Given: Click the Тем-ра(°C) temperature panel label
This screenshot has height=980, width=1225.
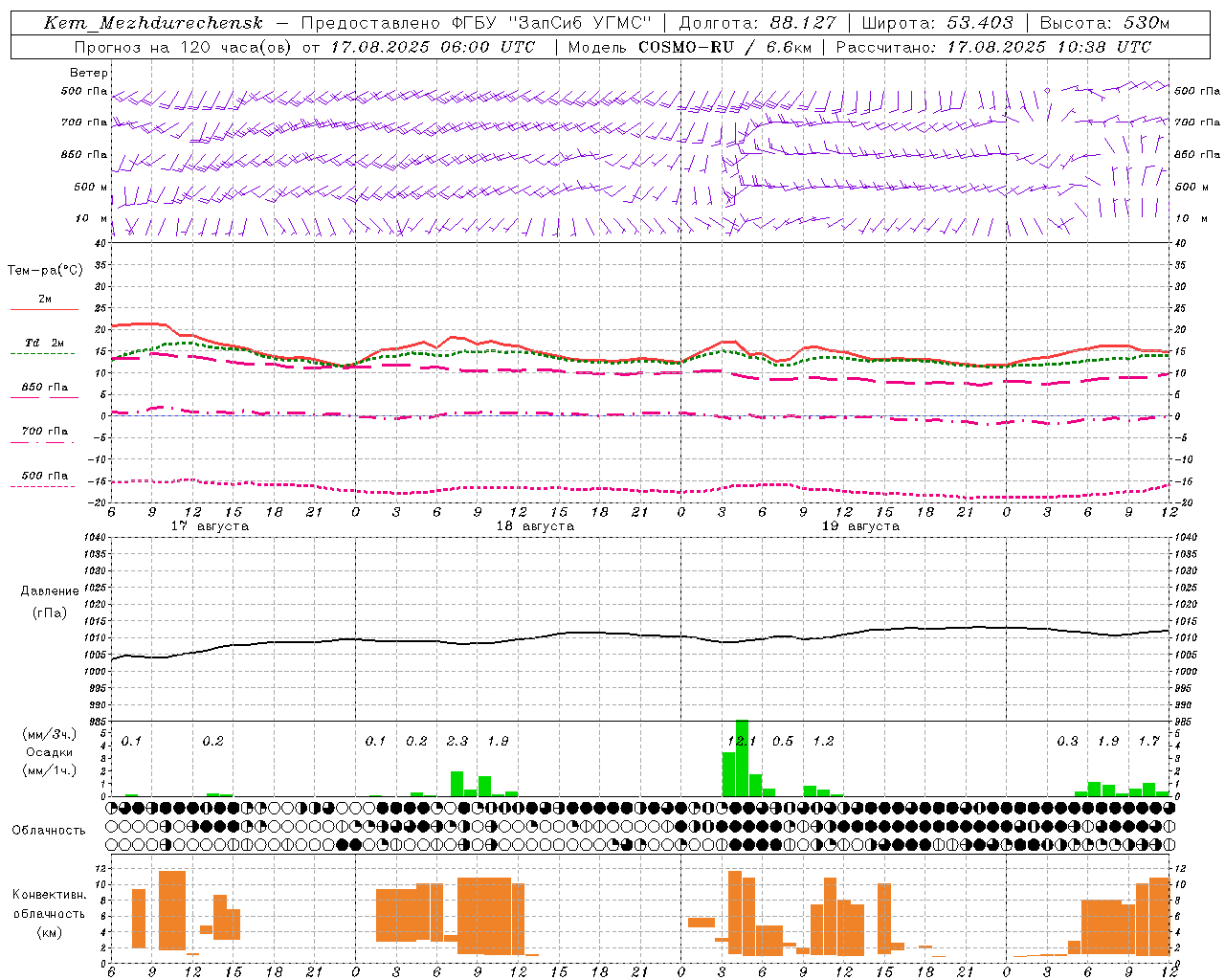Looking at the screenshot, I should (x=45, y=271).
